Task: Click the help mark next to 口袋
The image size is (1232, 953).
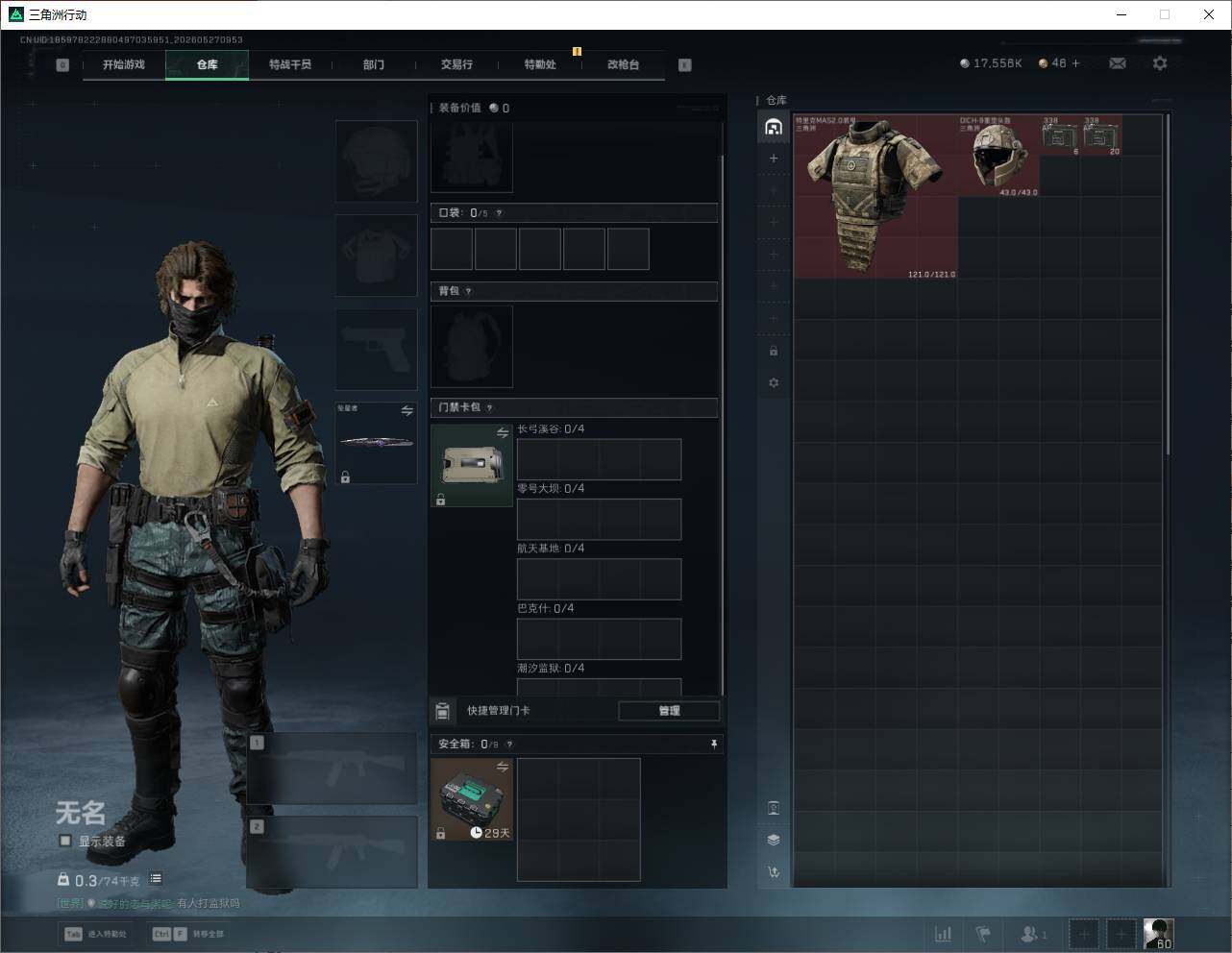Action: coord(499,213)
